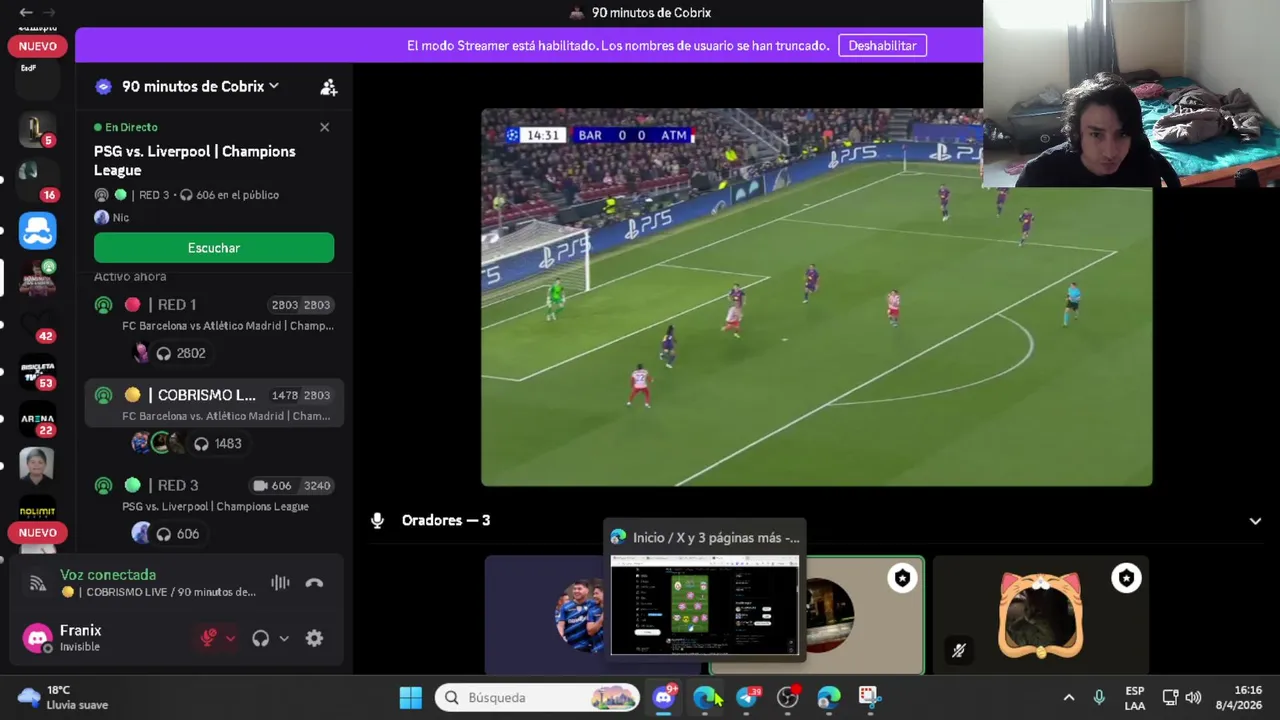Select the COBRISMO L... stage channel
Viewport: 1280px width, 720px height.
pos(214,404)
